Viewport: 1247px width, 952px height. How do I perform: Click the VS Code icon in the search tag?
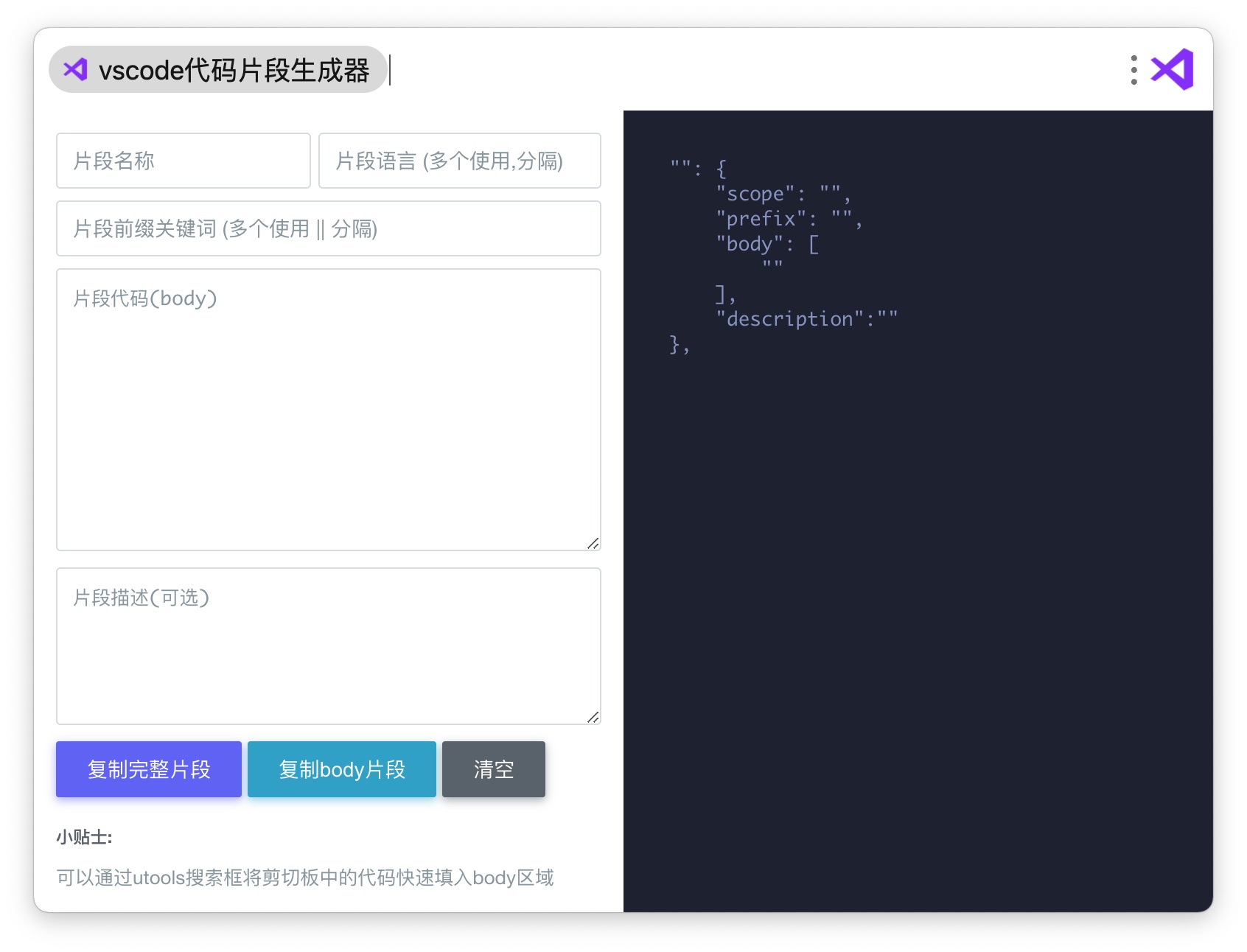coord(75,69)
